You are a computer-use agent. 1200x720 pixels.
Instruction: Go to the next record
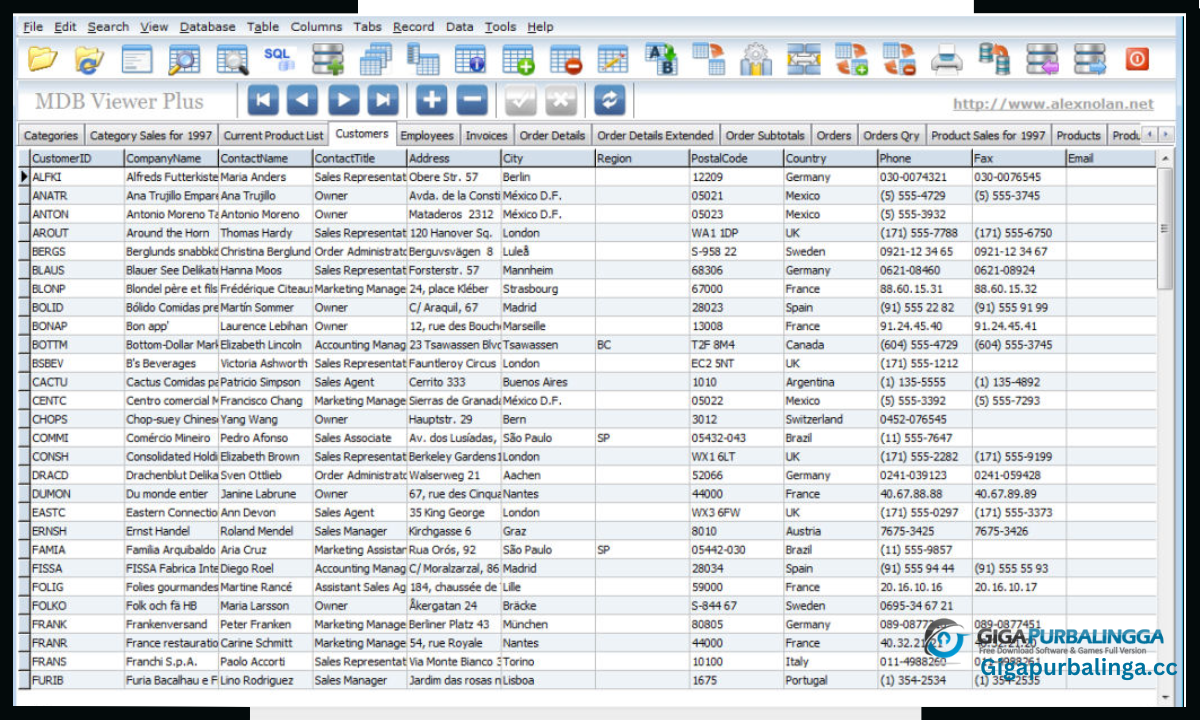coord(343,101)
